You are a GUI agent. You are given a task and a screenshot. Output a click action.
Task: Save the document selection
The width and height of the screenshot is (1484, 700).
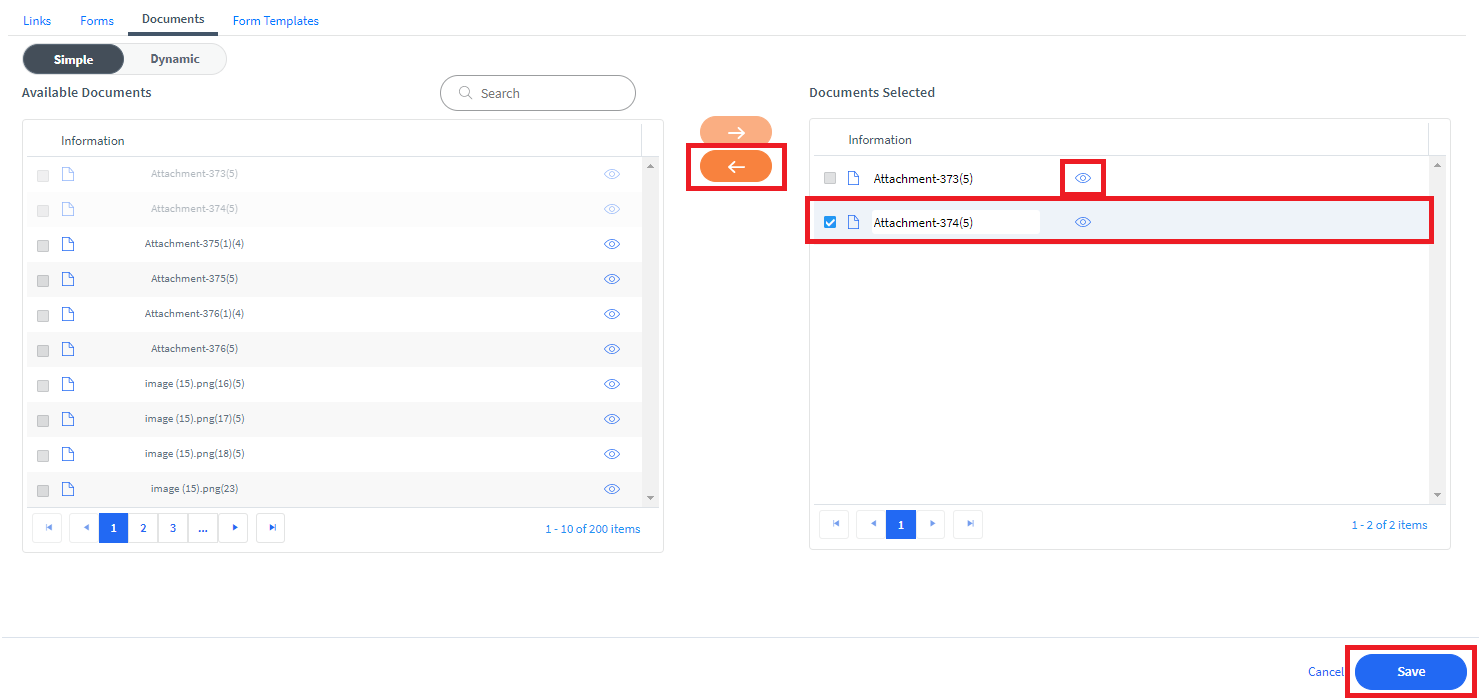[1411, 672]
